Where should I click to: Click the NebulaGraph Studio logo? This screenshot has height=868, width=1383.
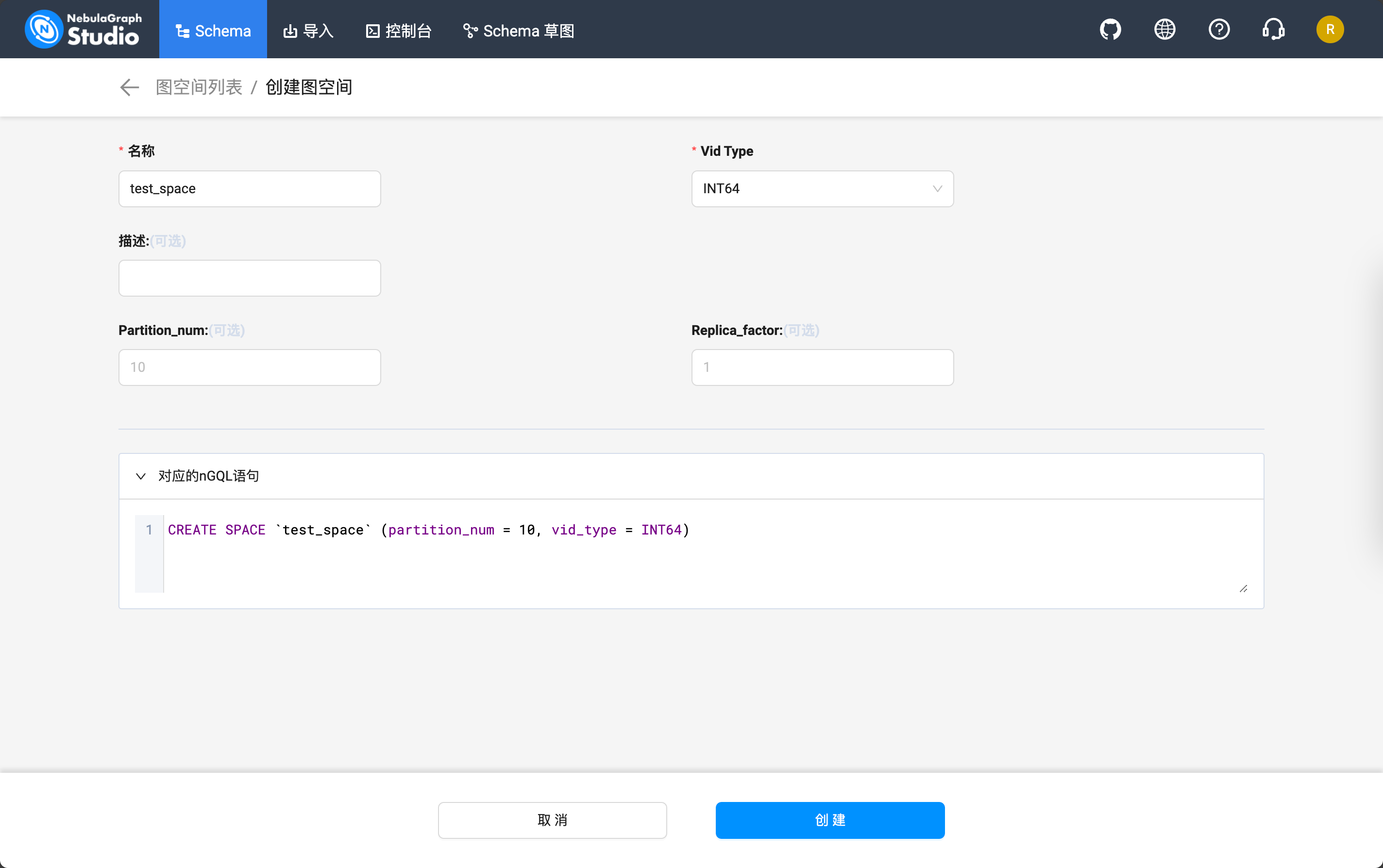[x=83, y=29]
